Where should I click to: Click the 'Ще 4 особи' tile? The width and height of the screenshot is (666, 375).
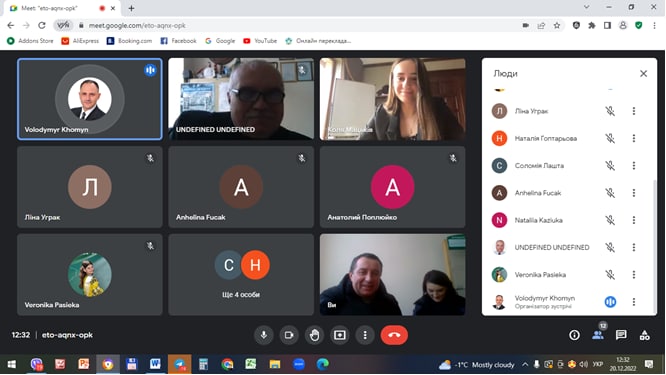(241, 275)
